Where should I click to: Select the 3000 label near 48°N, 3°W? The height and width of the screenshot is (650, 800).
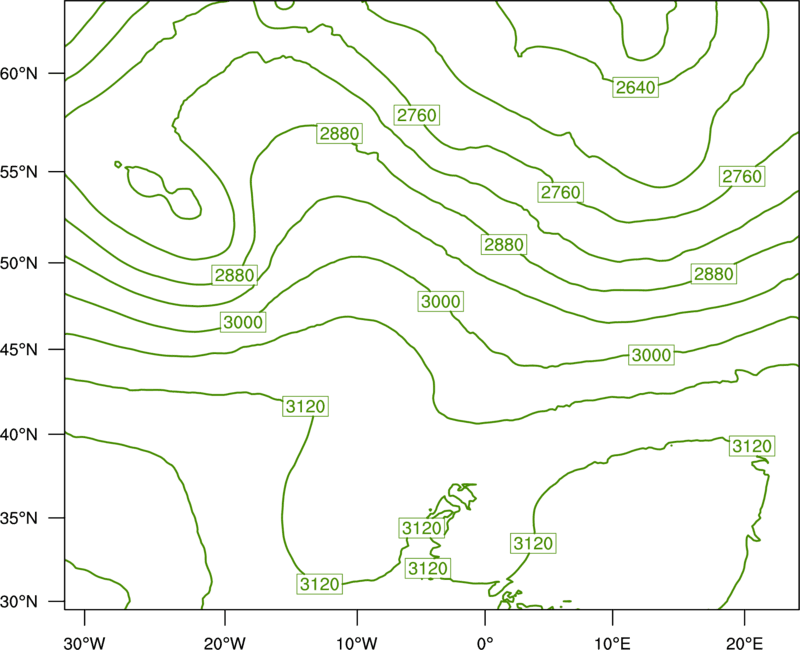pyautogui.click(x=441, y=302)
